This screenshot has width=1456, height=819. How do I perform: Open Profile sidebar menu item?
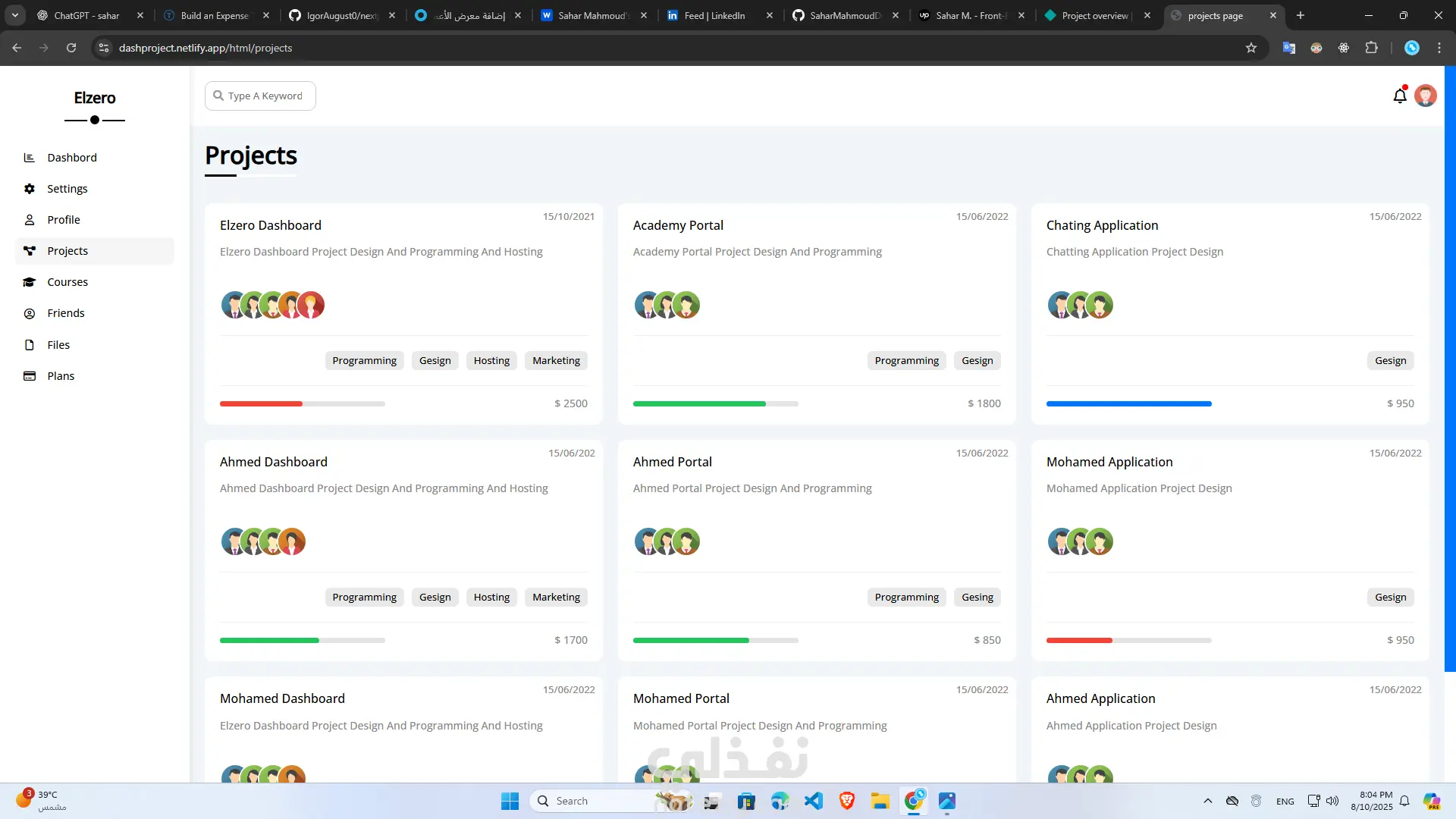tap(64, 220)
